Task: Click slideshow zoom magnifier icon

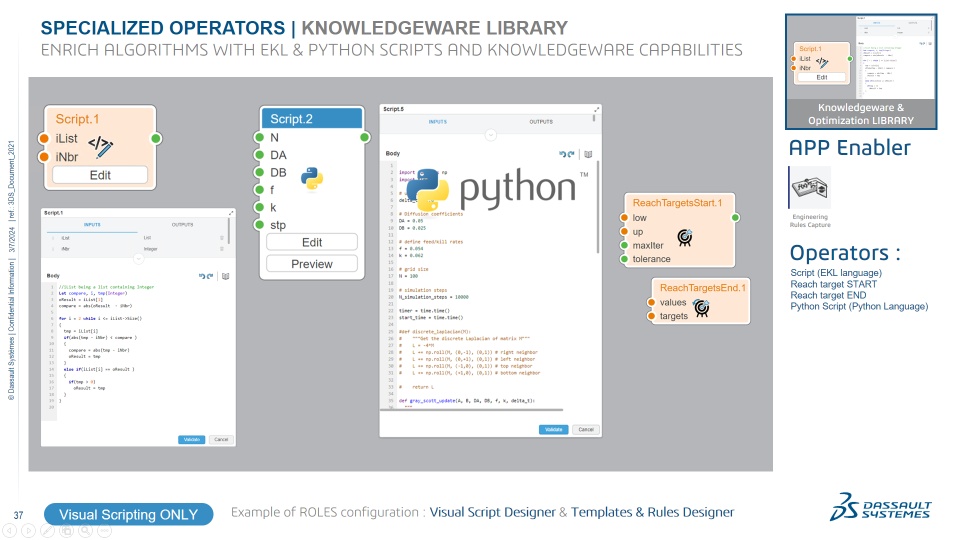Action: pyautogui.click(x=86, y=531)
